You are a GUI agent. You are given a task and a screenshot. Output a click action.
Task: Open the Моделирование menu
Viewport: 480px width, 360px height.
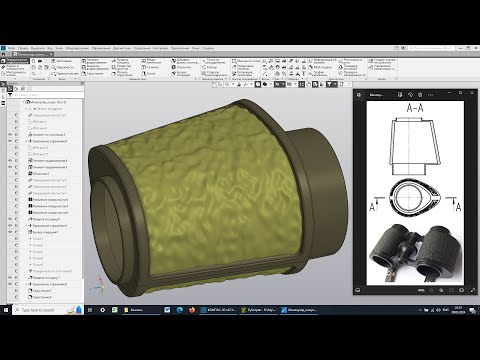pyautogui.click(x=77, y=48)
